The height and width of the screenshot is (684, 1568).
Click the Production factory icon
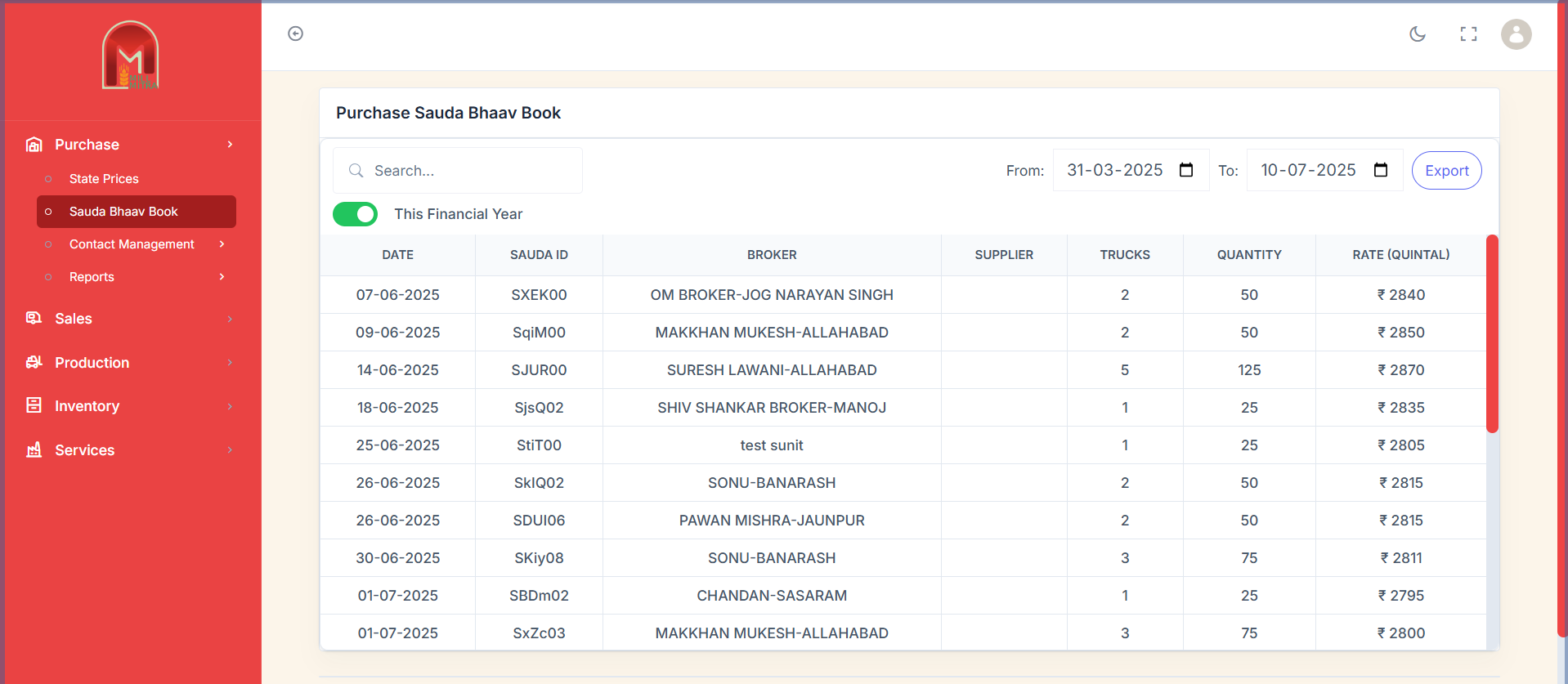click(34, 362)
